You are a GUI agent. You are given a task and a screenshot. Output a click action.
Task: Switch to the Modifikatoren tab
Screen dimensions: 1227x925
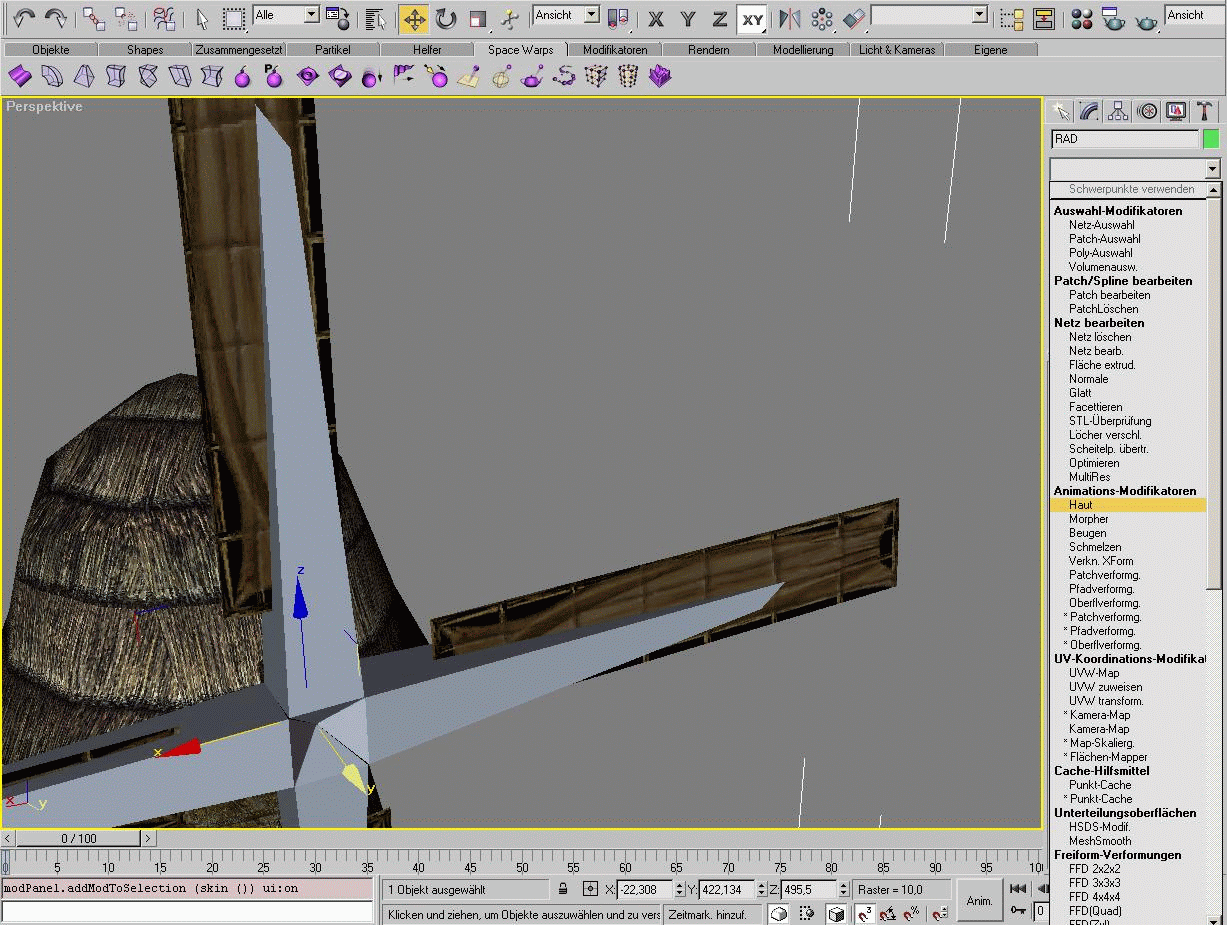point(614,50)
